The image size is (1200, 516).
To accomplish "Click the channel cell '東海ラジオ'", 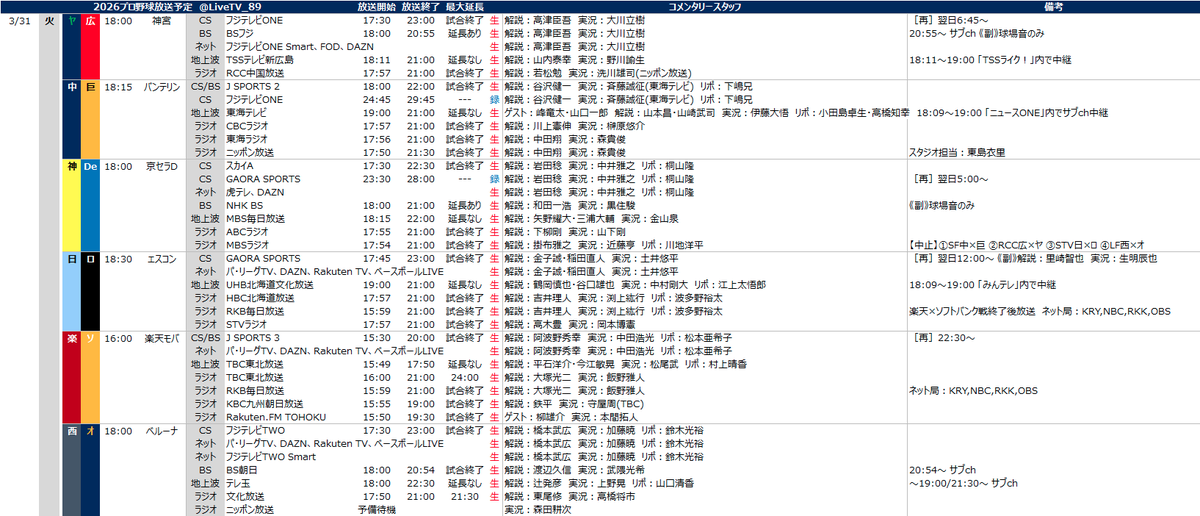I will point(248,138).
